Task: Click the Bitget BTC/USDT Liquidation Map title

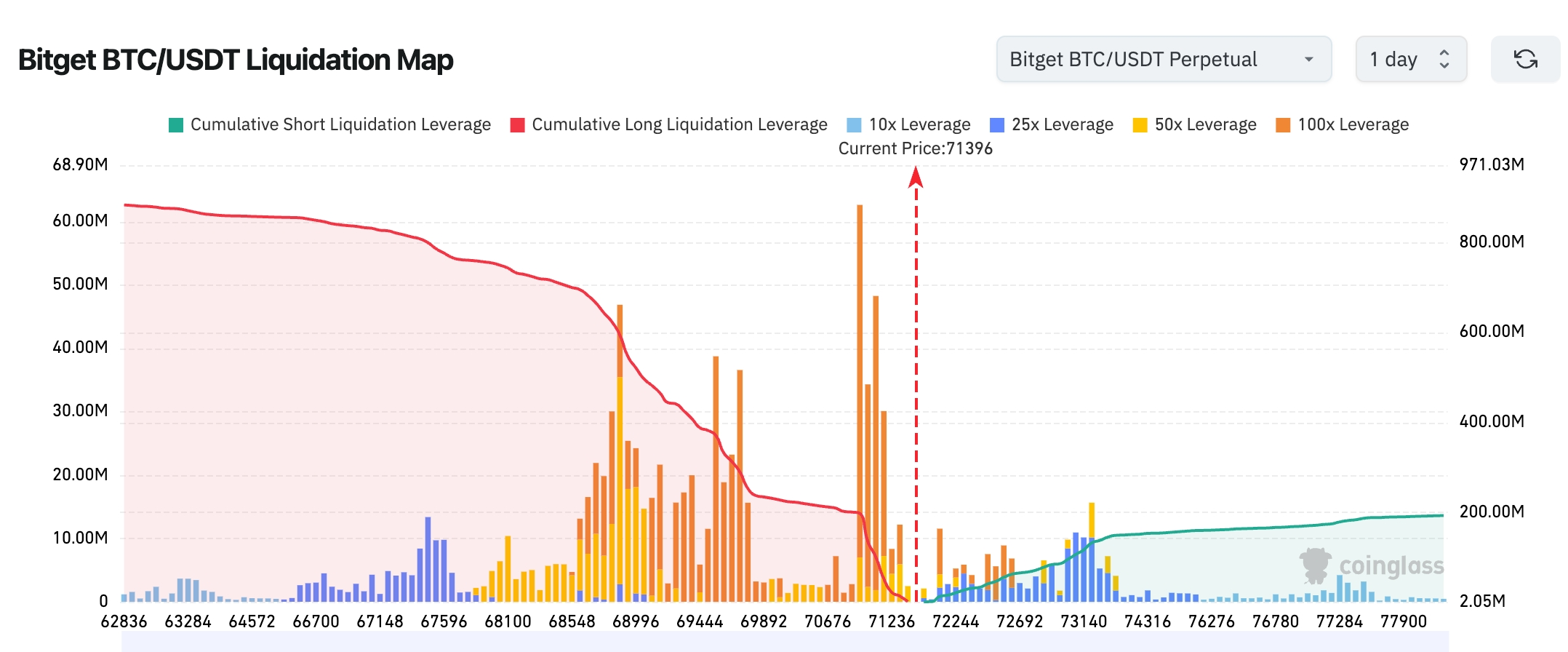Action: click(x=236, y=60)
